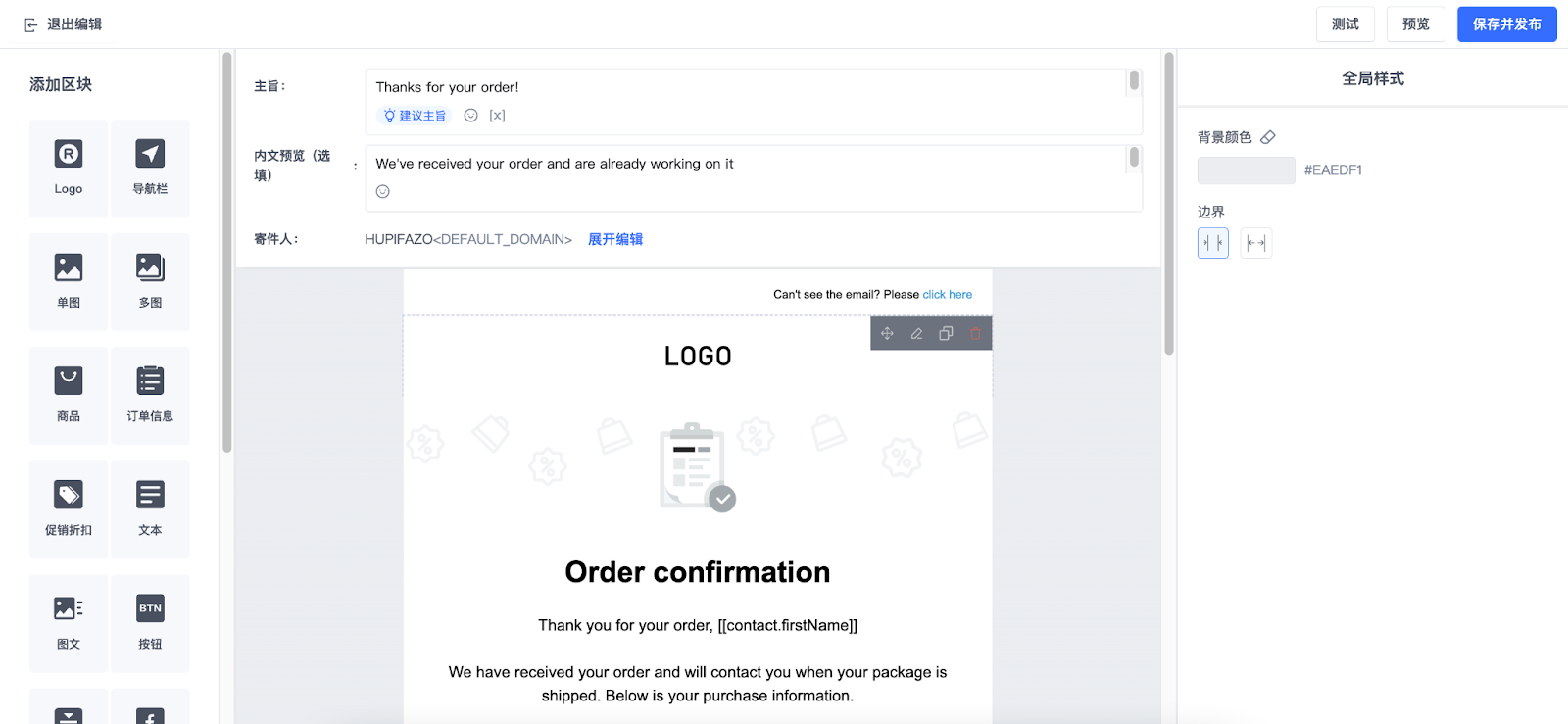
Task: Add a promotion discount (促销折扣) block
Action: pos(69,508)
